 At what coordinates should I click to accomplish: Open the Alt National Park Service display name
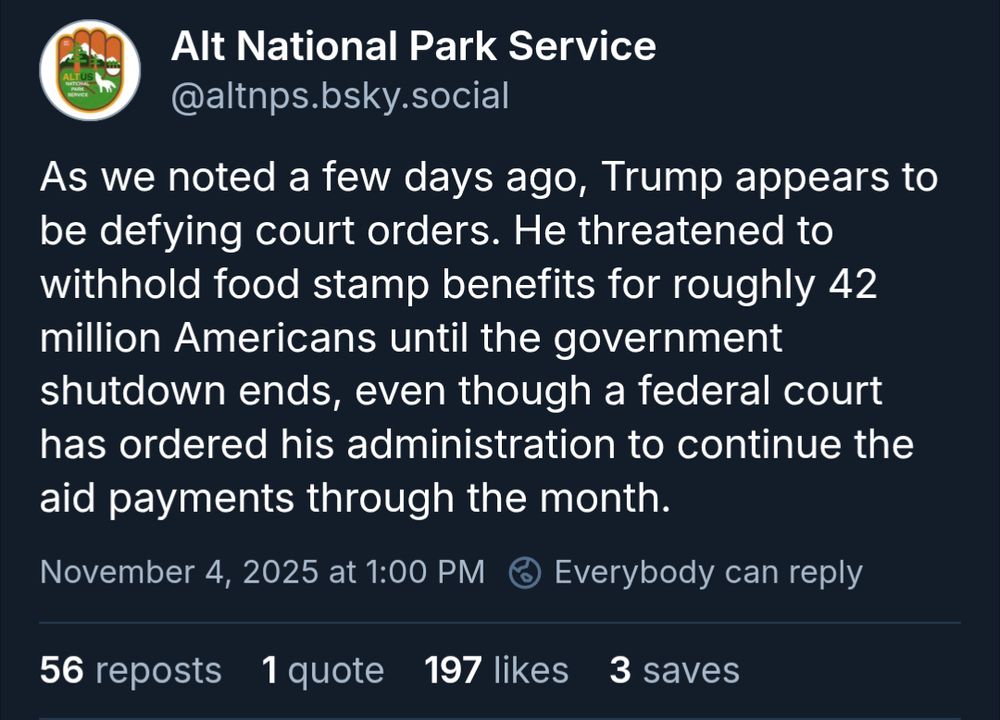[415, 45]
